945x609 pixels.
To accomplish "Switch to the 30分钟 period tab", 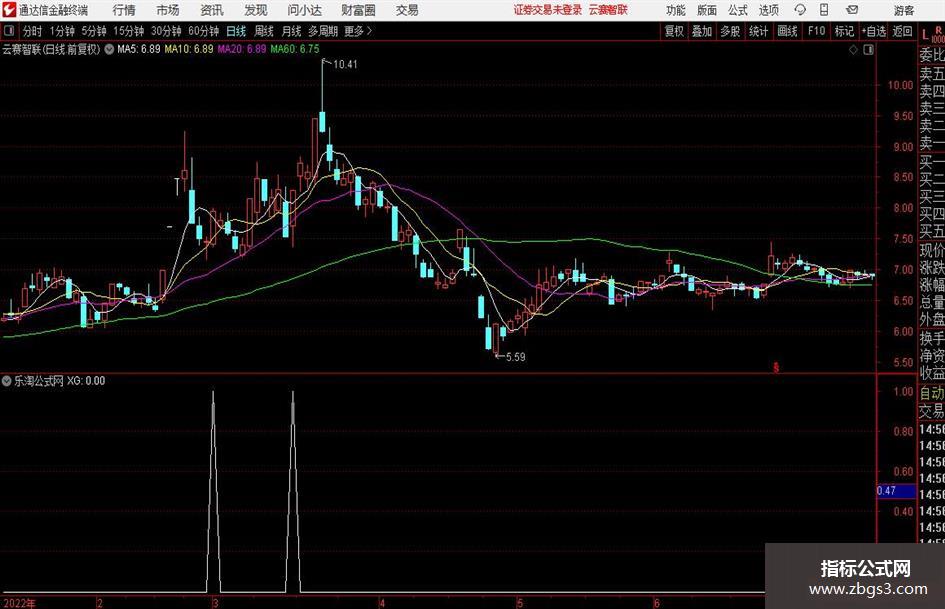I will pyautogui.click(x=166, y=31).
